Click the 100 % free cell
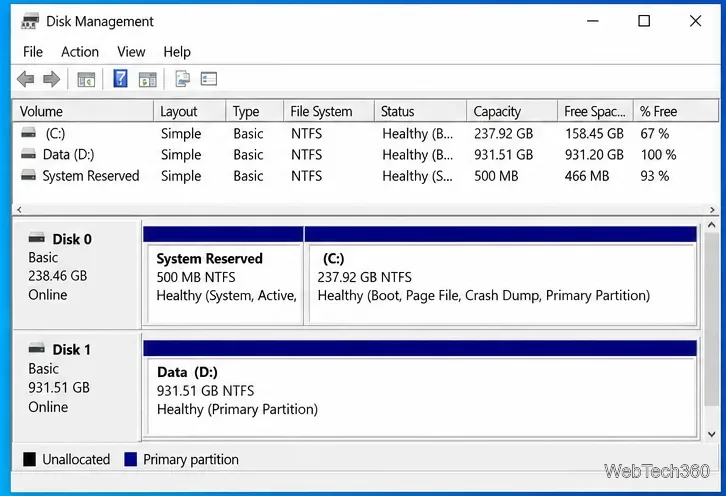Image resolution: width=726 pixels, height=496 pixels. (x=658, y=155)
